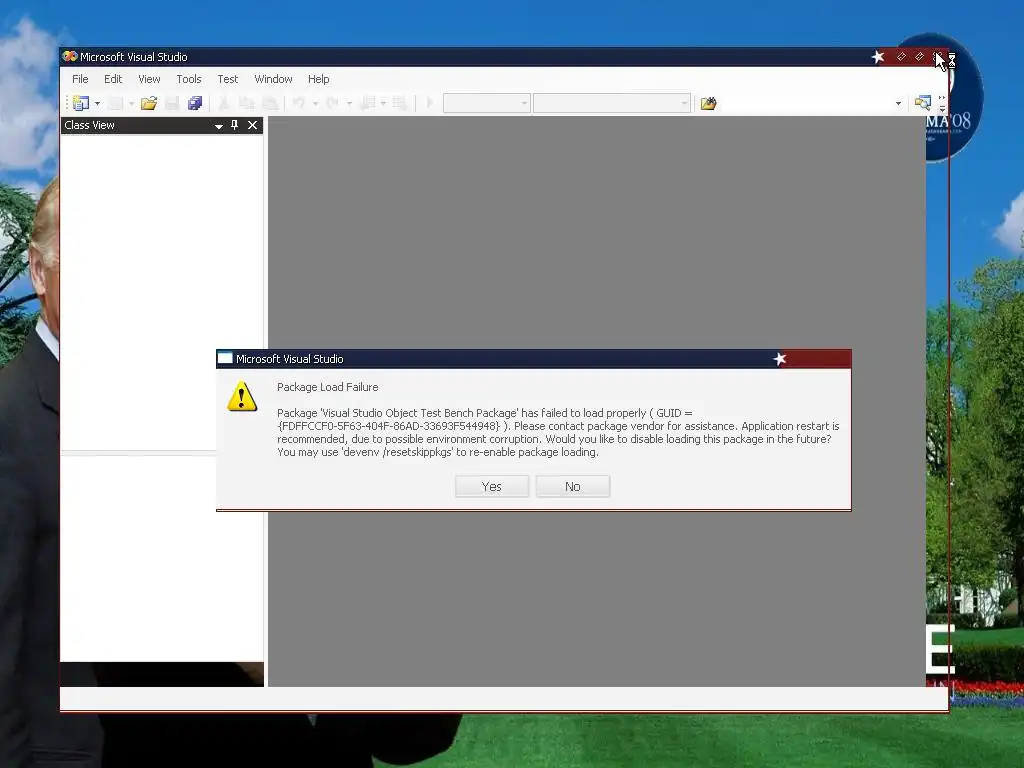Open the Redo history dropdown arrow
This screenshot has height=768, width=1024.
click(x=349, y=103)
